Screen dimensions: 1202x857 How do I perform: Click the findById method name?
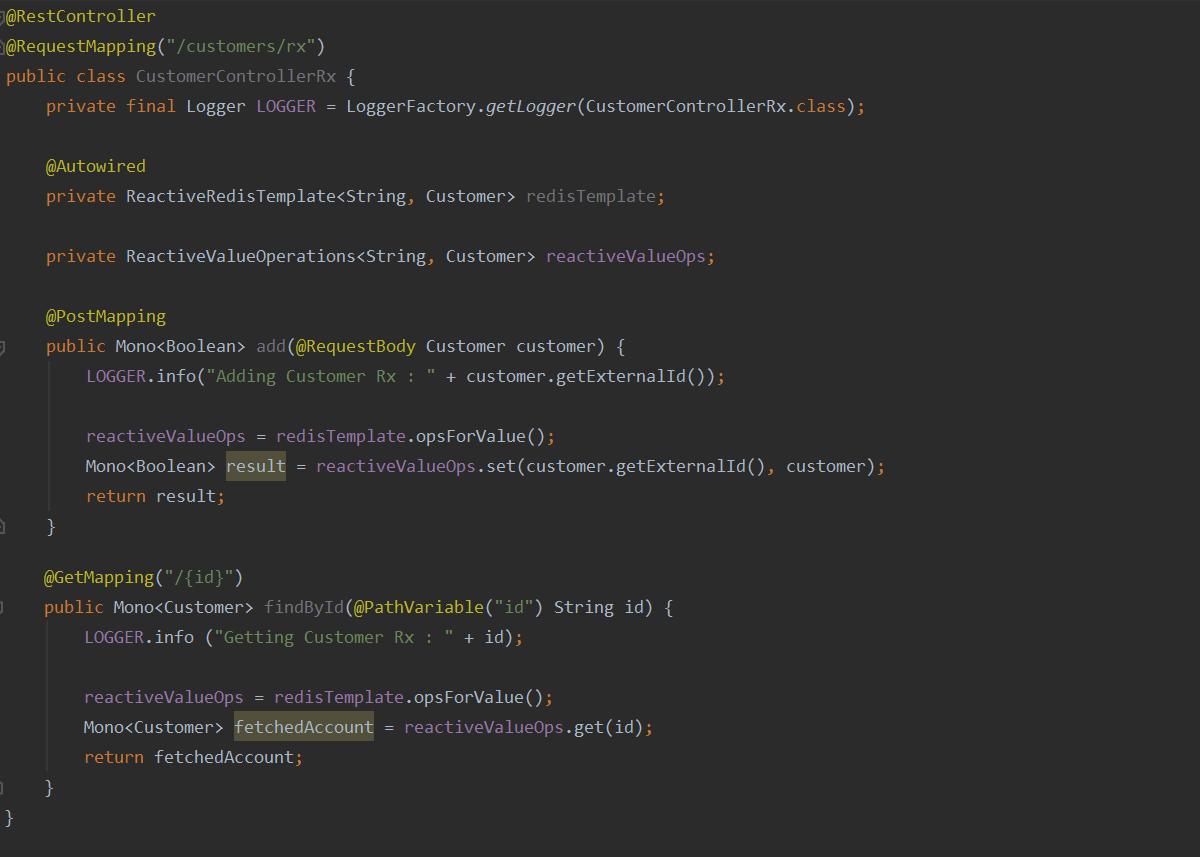(304, 607)
